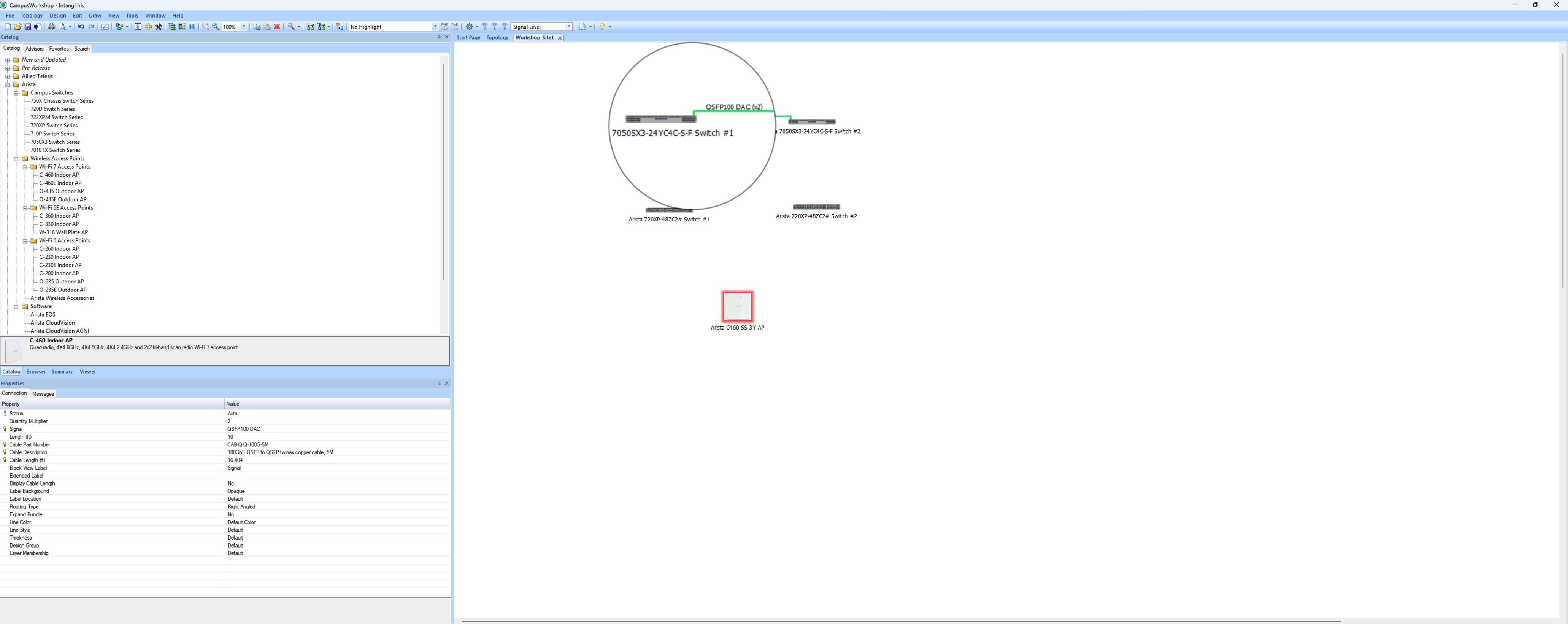Screen dimensions: 1568x624
Task: Click the lightbulb tips icon
Action: pos(602,27)
